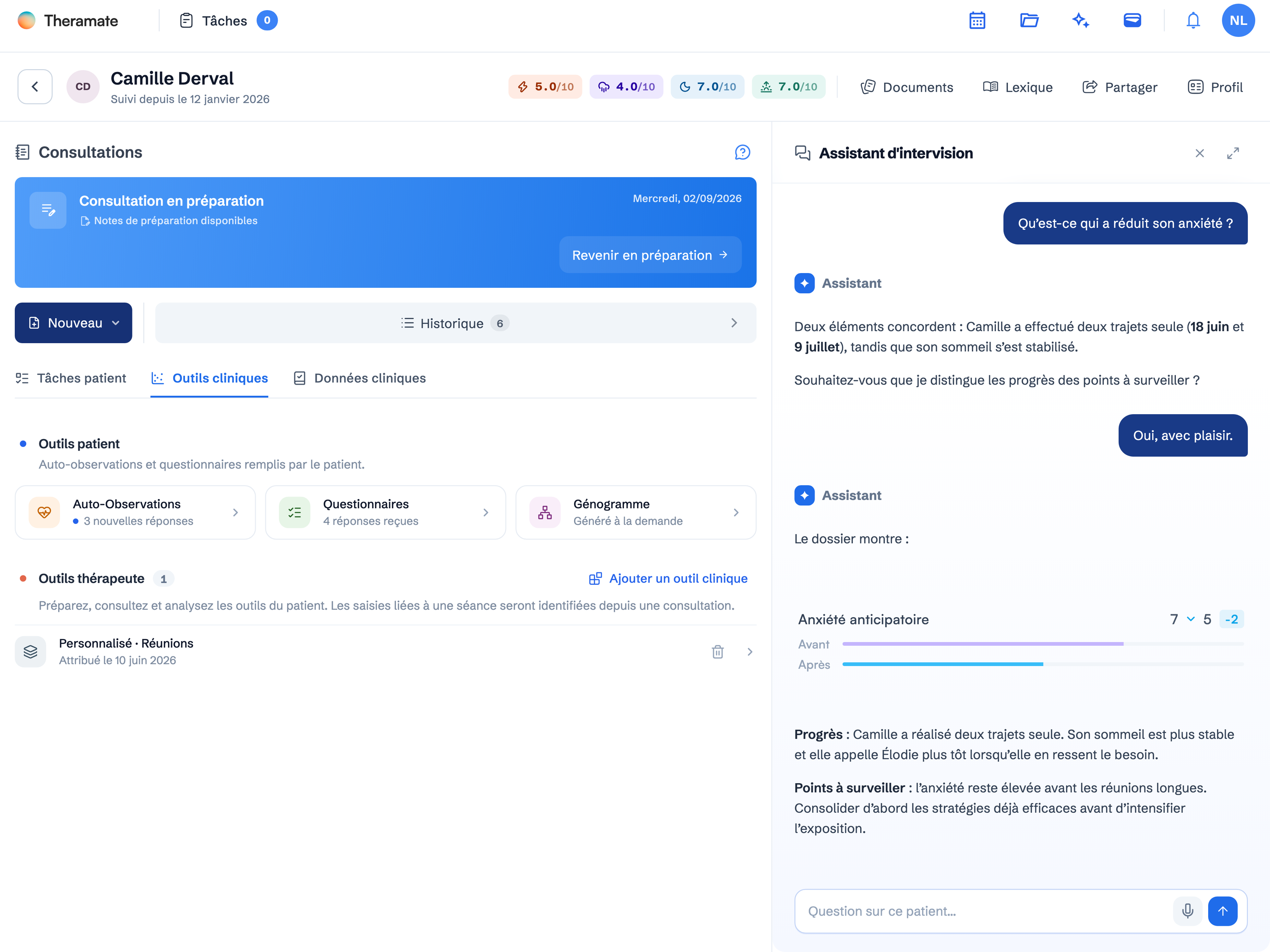Open the calendar icon in top bar
1270x952 pixels.
click(977, 21)
